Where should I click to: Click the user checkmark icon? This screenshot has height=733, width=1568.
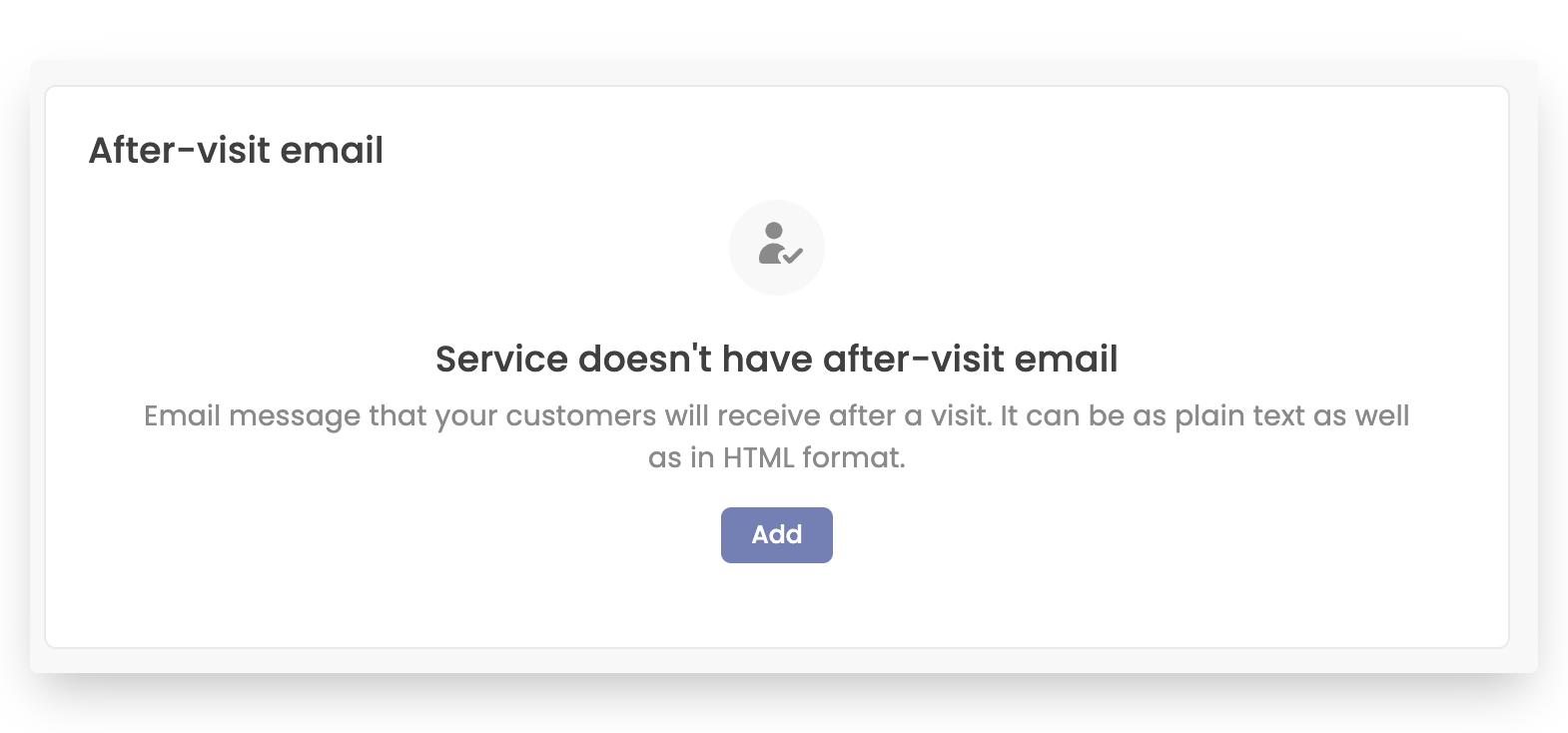(x=777, y=247)
